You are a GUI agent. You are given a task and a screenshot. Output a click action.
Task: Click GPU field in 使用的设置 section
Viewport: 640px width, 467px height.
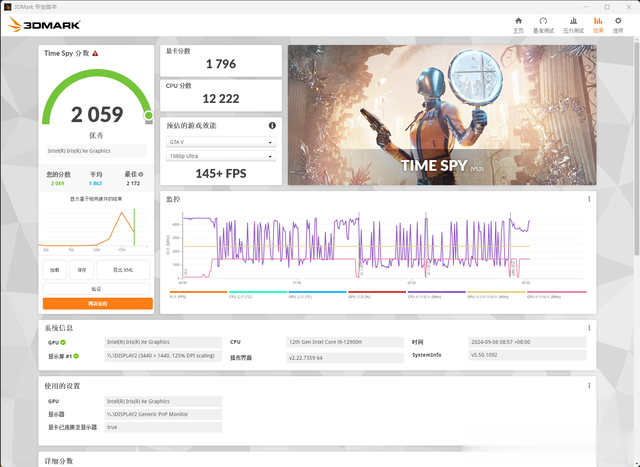[x=163, y=401]
